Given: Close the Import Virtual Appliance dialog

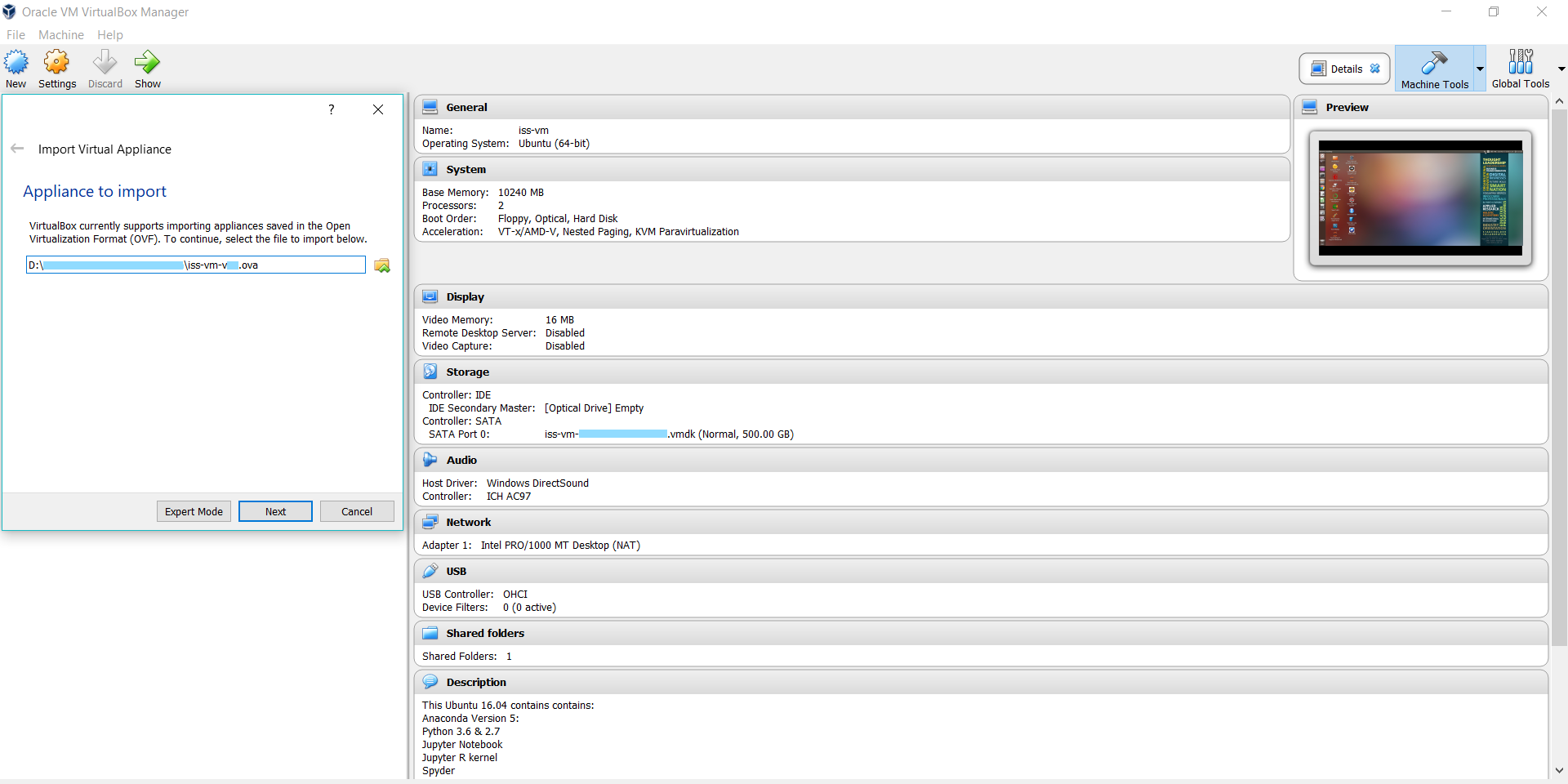Looking at the screenshot, I should pos(378,109).
